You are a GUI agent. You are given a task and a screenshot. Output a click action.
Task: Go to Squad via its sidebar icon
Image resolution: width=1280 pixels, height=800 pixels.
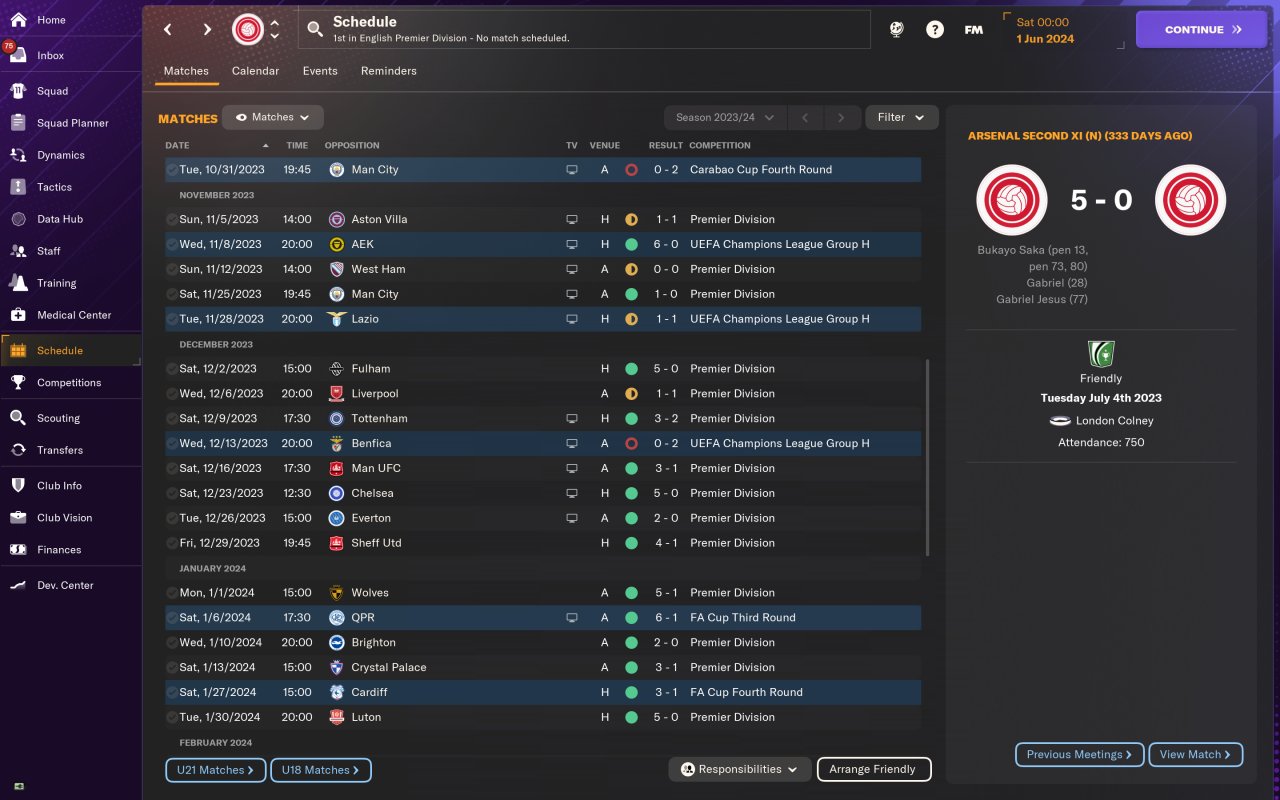pyautogui.click(x=18, y=91)
